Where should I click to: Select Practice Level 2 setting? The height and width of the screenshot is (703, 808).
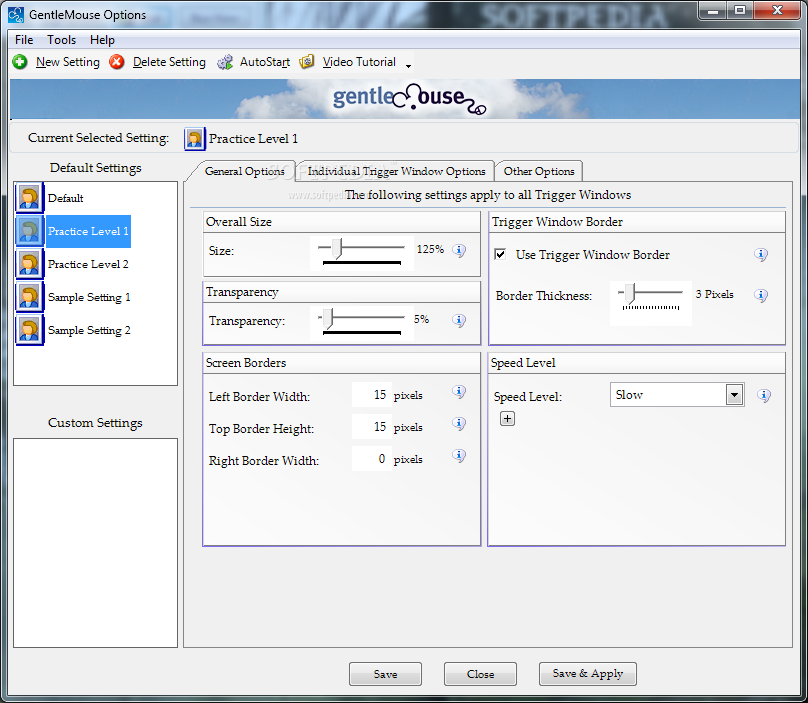click(x=88, y=264)
